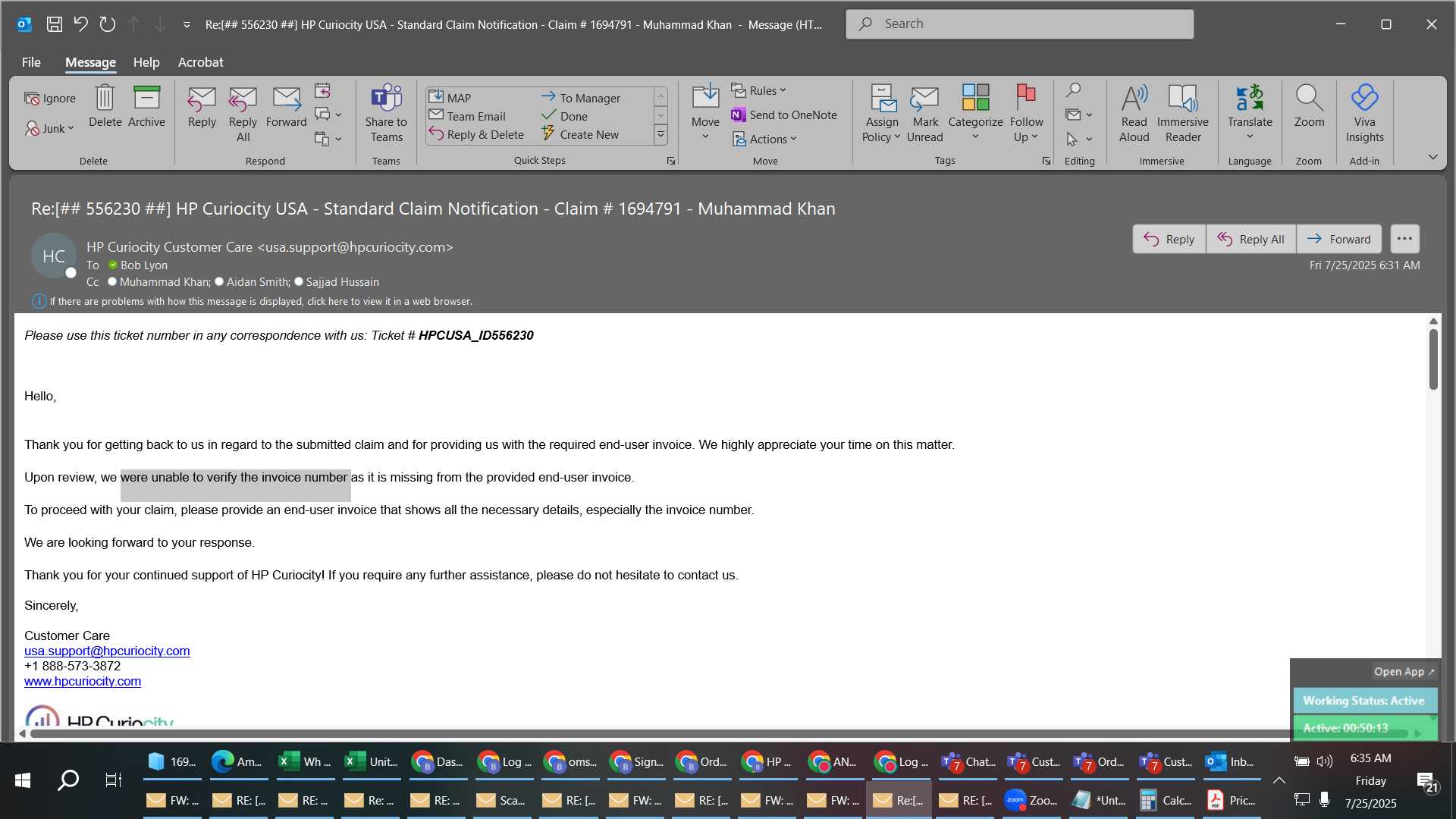Mark with Done quick step
The width and height of the screenshot is (1456, 819).
pyautogui.click(x=564, y=116)
